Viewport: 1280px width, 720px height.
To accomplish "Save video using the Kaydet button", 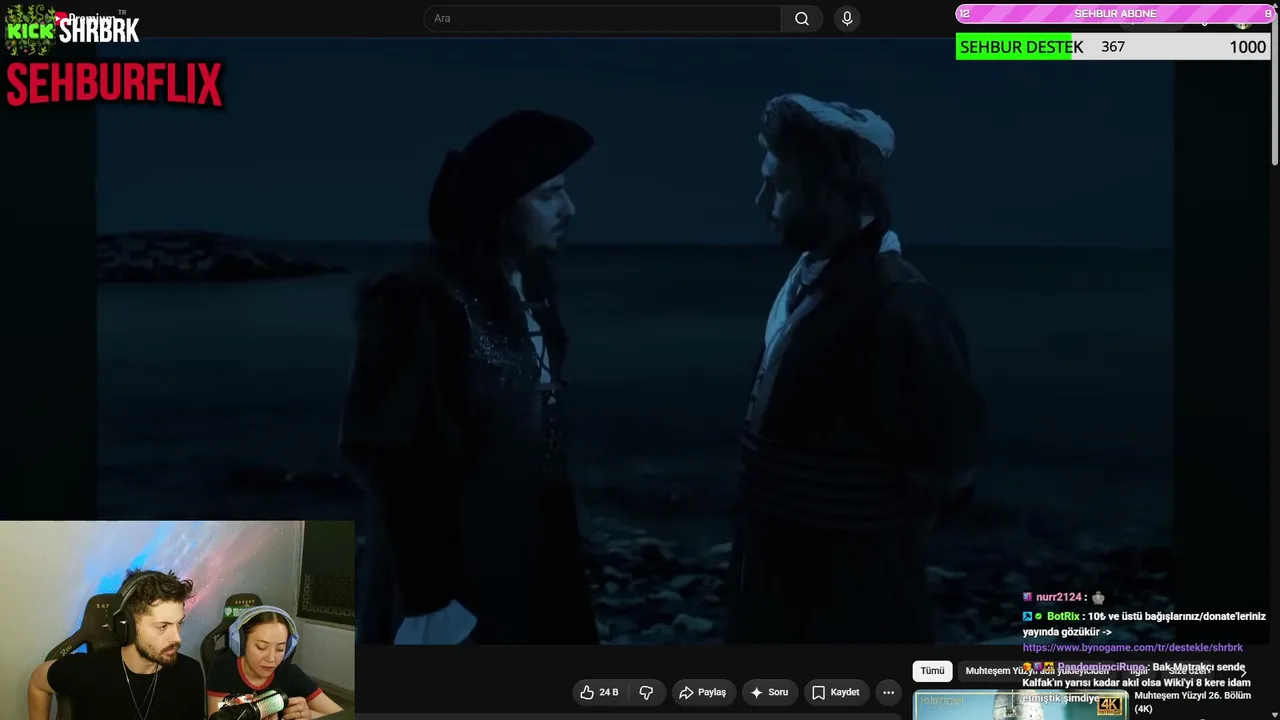I will [x=836, y=692].
